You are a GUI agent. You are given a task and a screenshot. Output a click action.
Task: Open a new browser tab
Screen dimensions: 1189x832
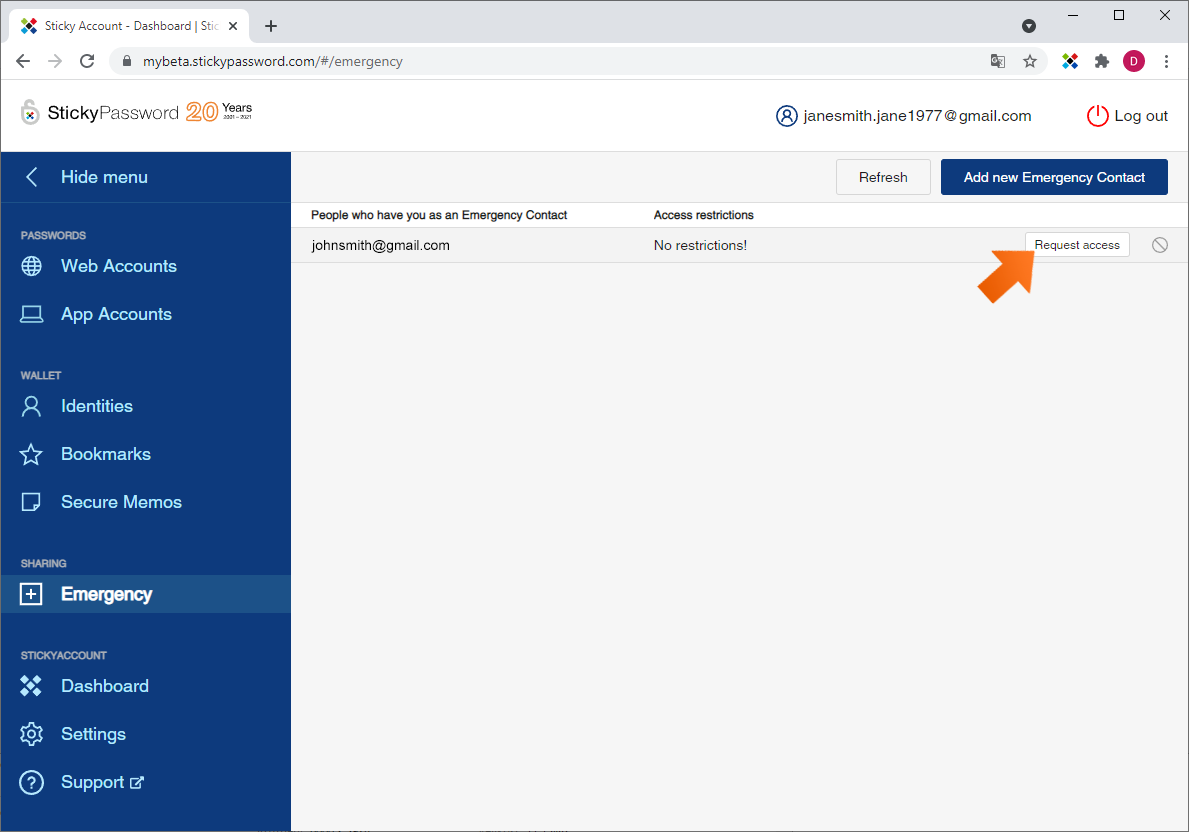[x=271, y=26]
